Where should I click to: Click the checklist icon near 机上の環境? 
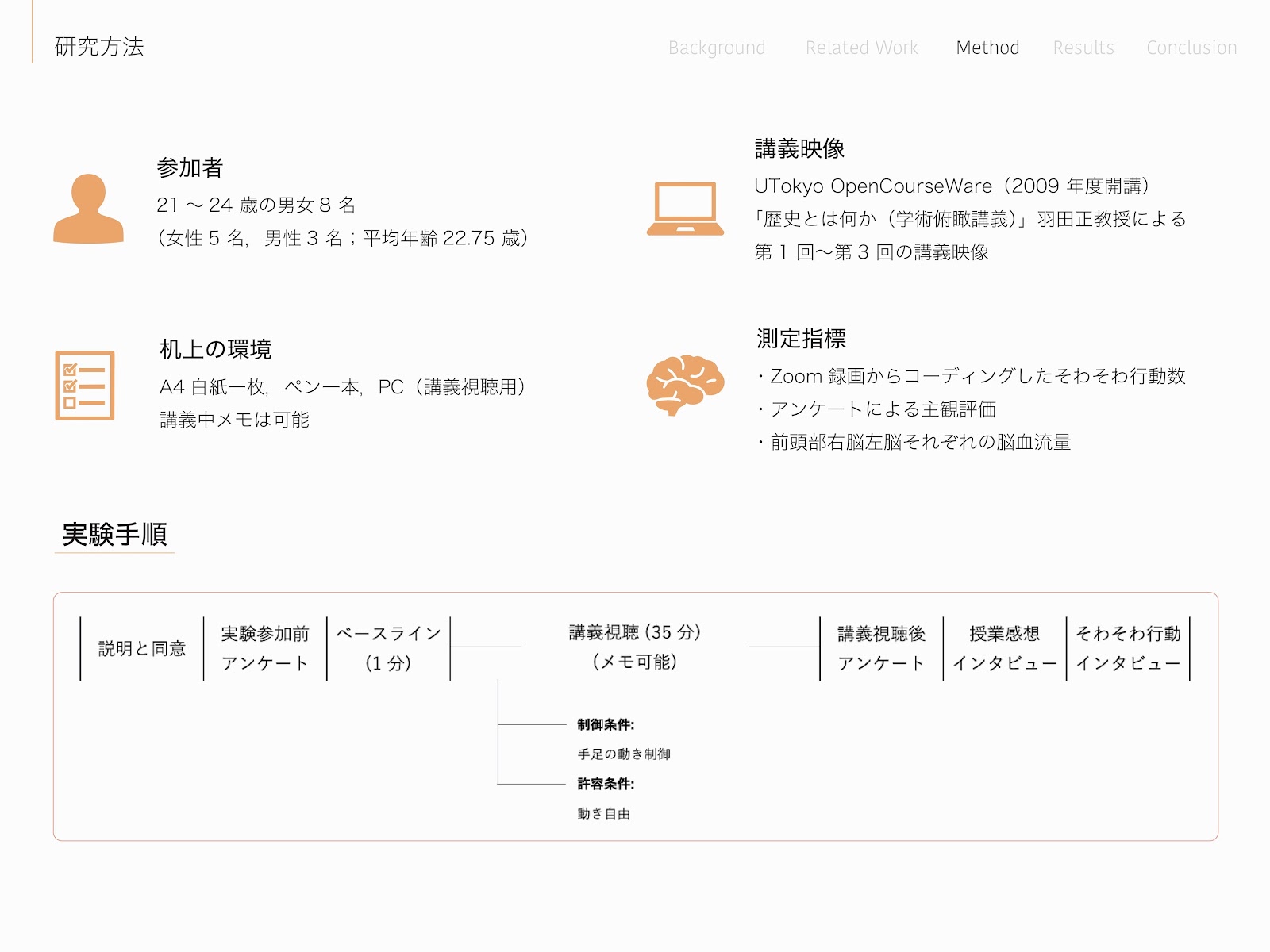click(x=85, y=386)
